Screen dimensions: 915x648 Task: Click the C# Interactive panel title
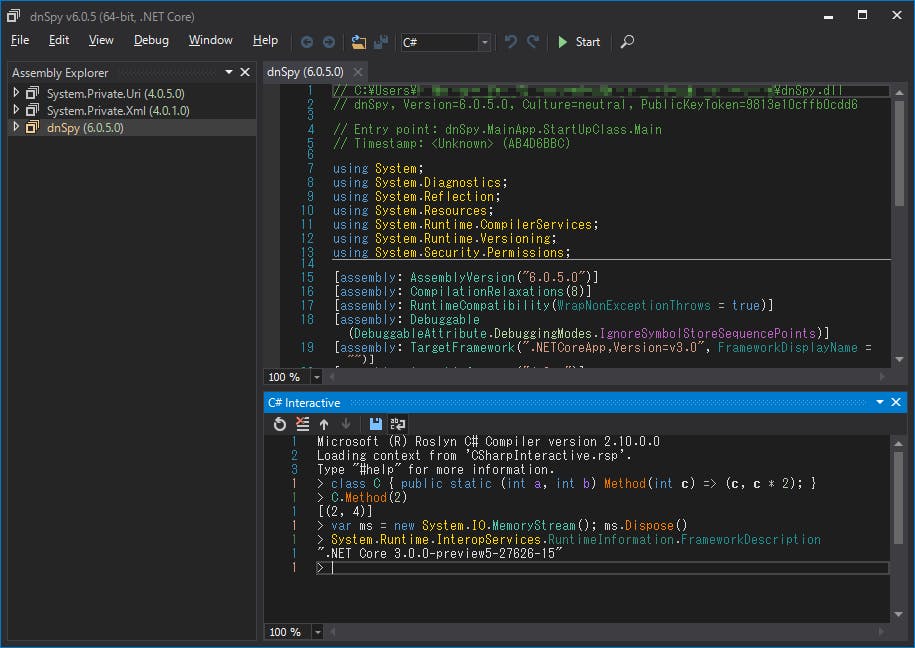pyautogui.click(x=304, y=403)
